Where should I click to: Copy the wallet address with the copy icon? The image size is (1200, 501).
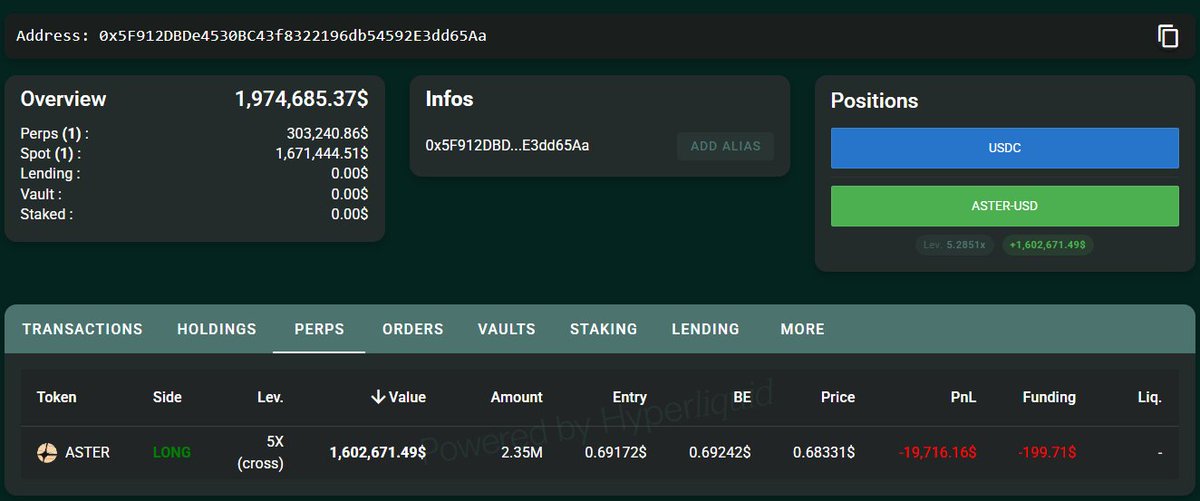tap(1168, 36)
